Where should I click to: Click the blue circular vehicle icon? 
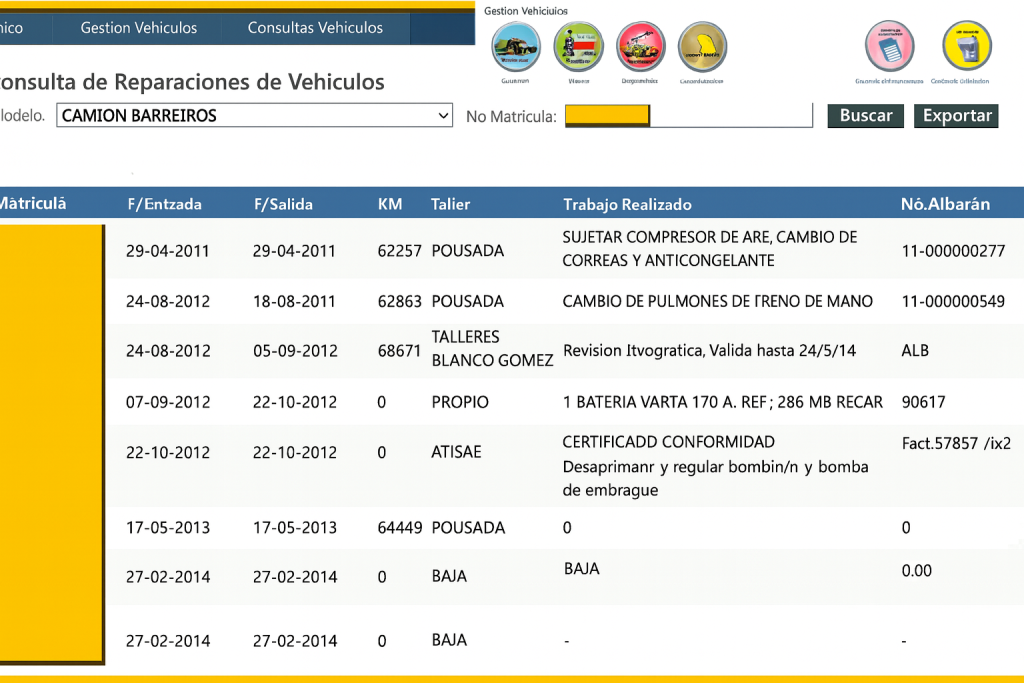(x=516, y=46)
